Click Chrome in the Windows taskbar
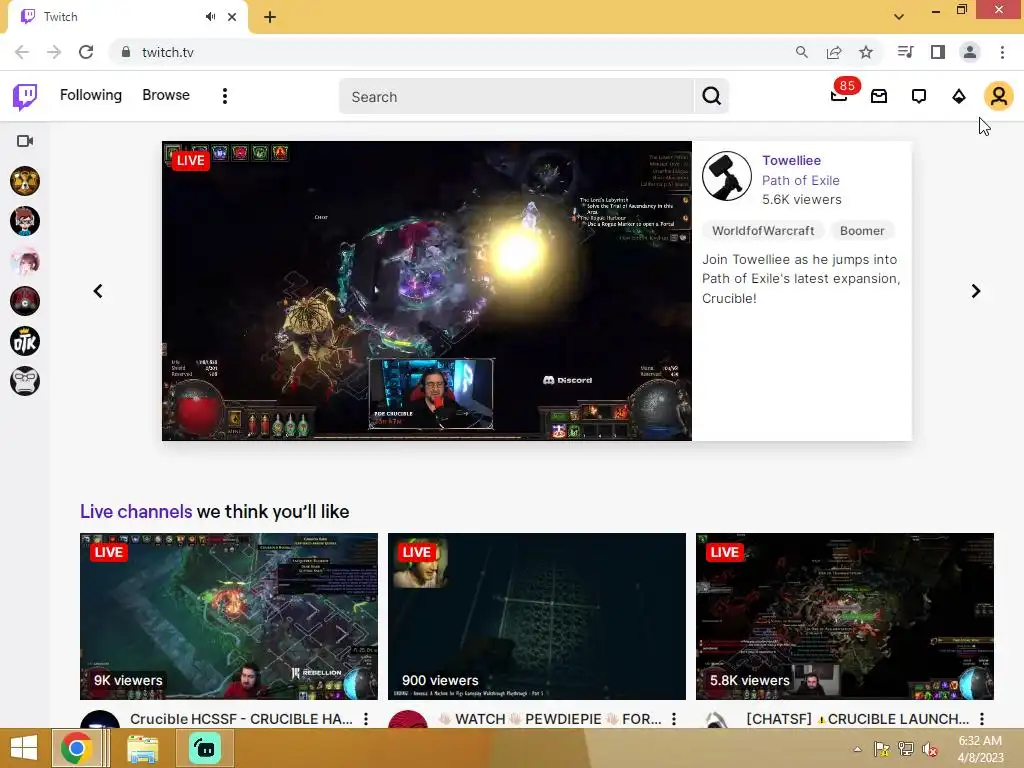Screen dimensions: 1024x768 [76, 748]
